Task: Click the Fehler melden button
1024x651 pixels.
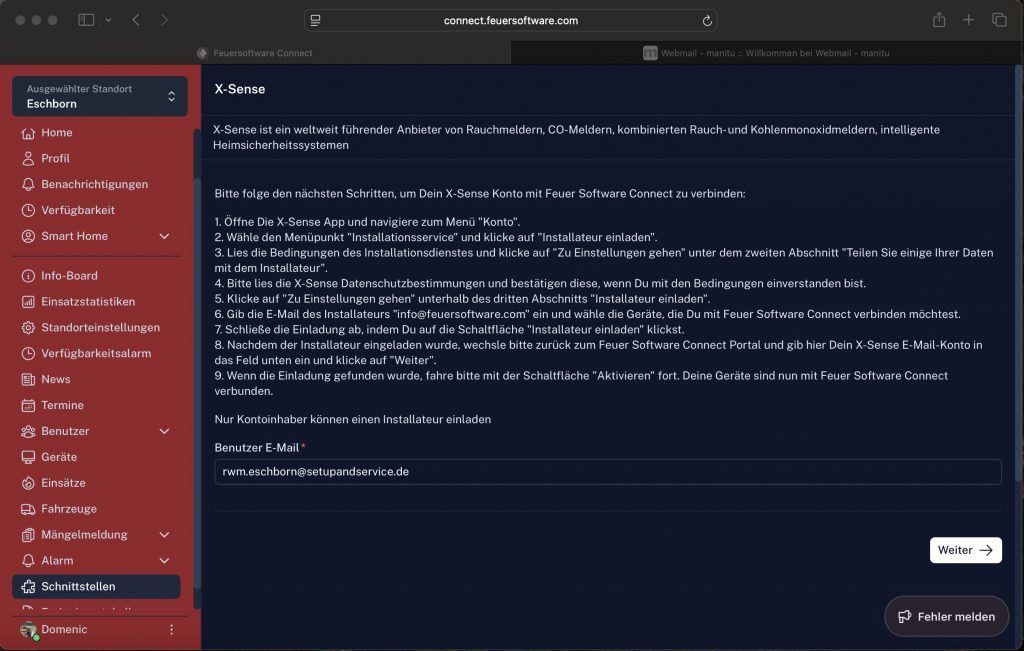Action: pyautogui.click(x=946, y=617)
